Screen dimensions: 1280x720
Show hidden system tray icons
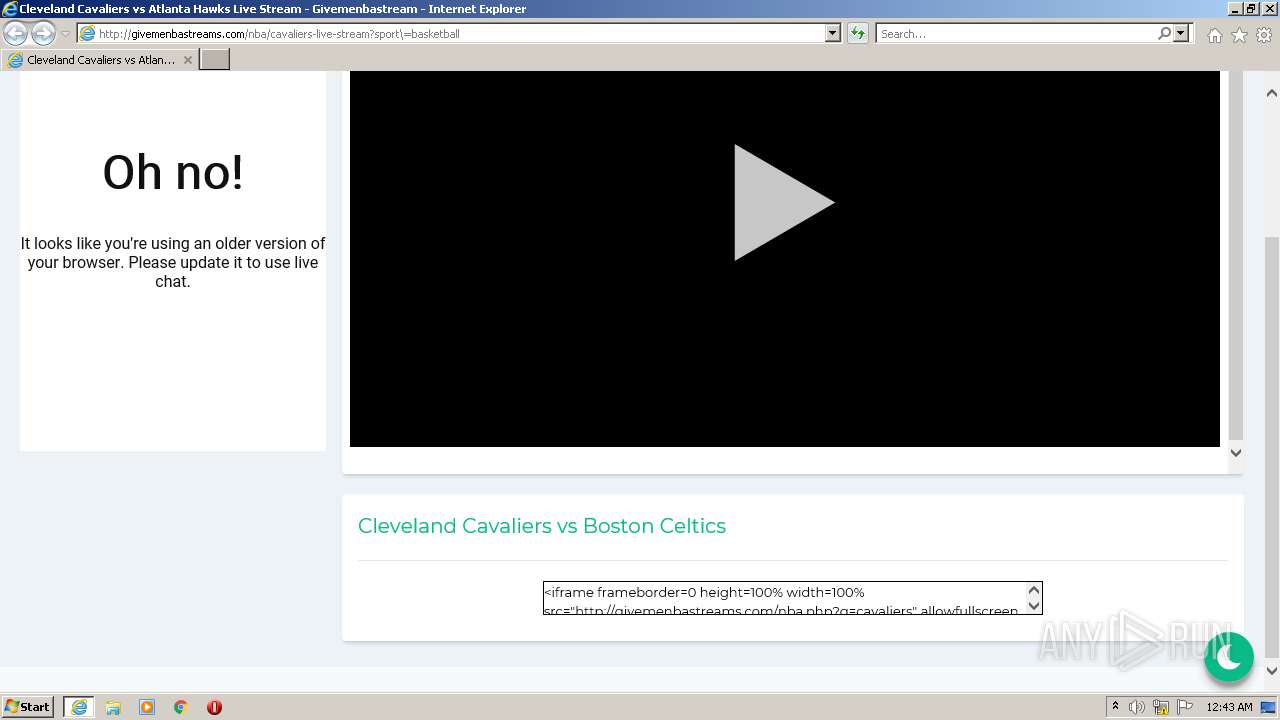tap(1115, 707)
